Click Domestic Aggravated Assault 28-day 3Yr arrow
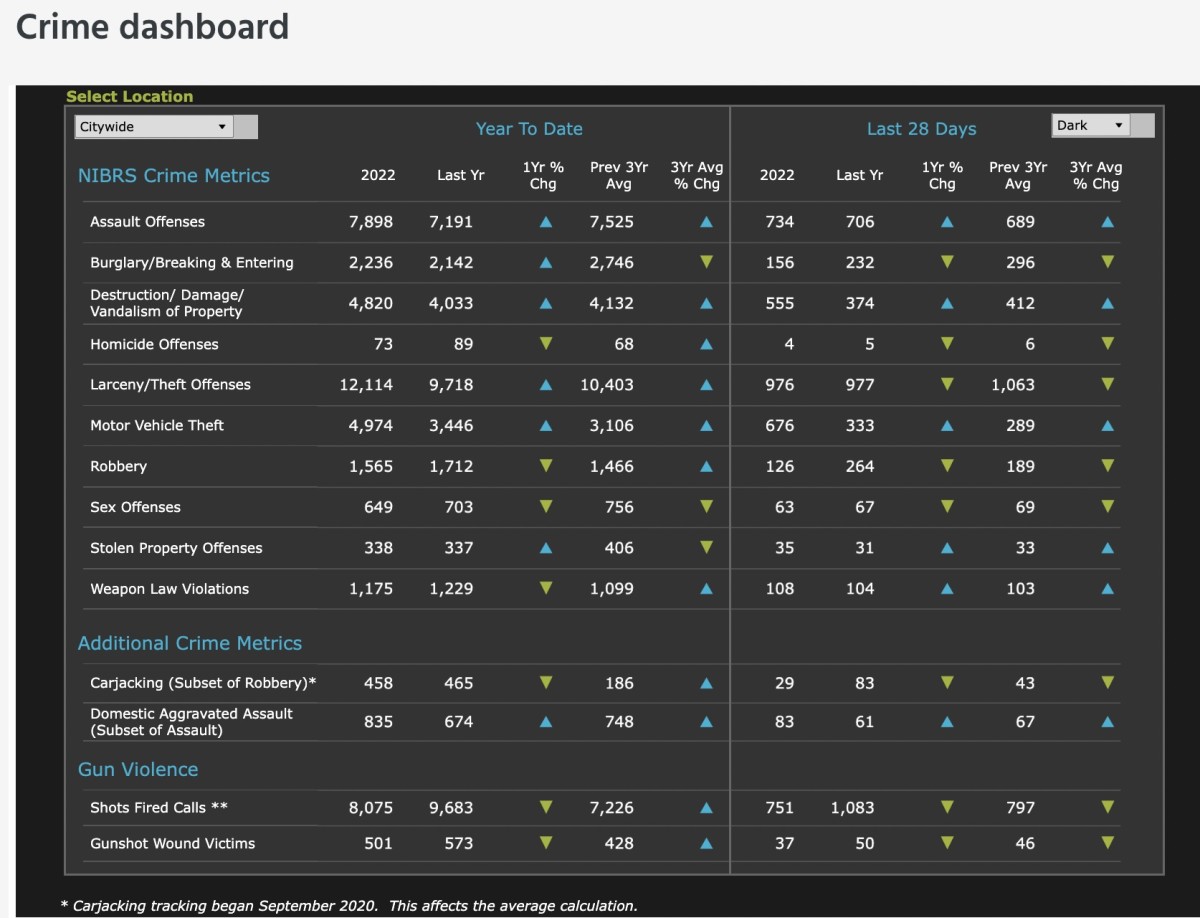The width and height of the screenshot is (1200, 918). pyautogui.click(x=1107, y=721)
